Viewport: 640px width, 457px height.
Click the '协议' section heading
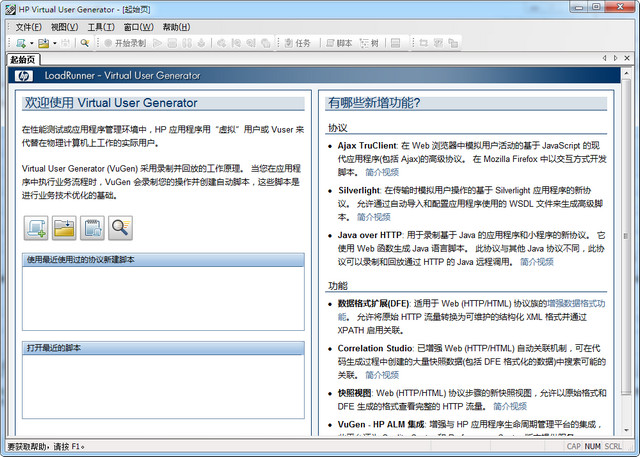(338, 128)
